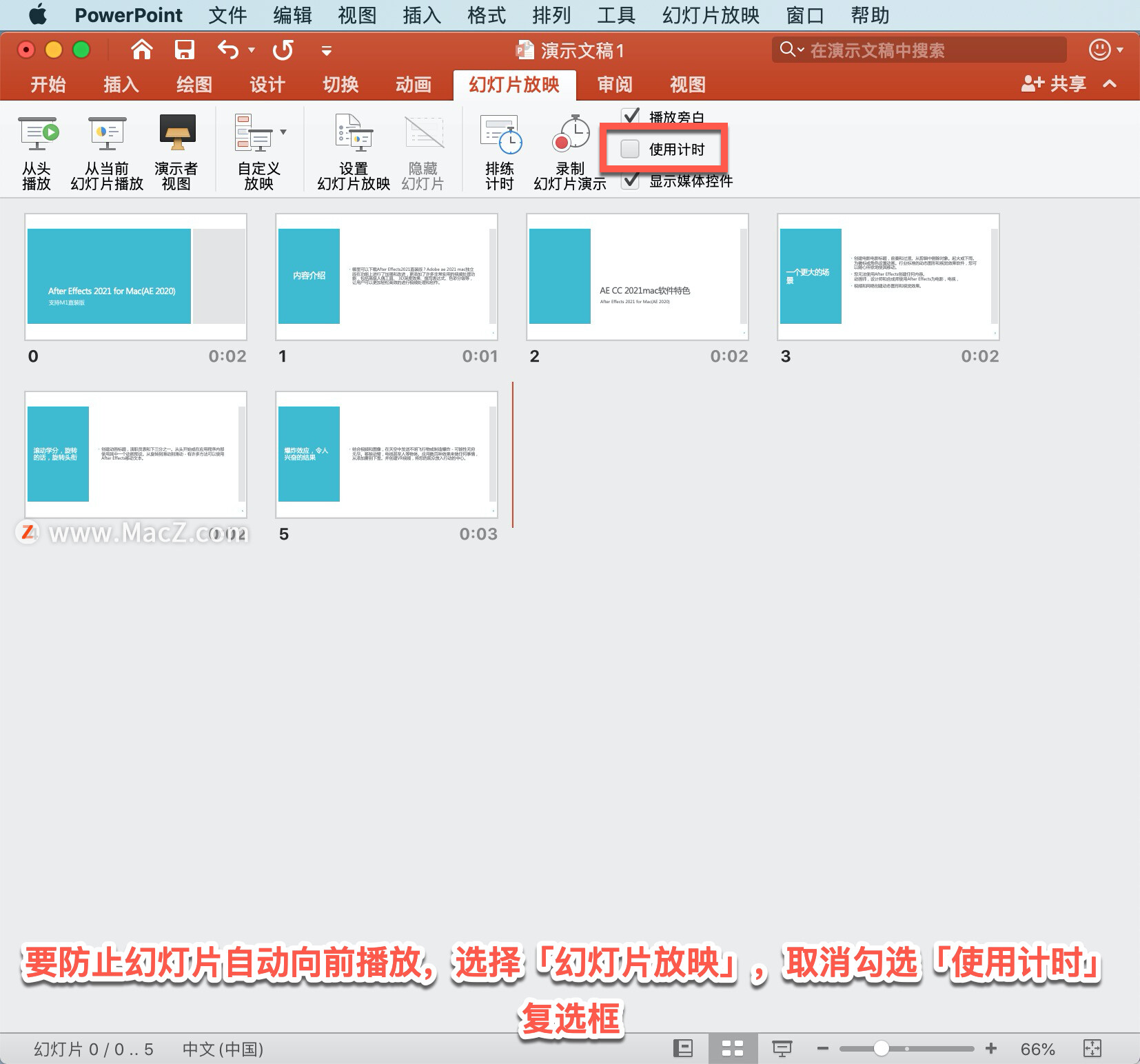This screenshot has height=1064, width=1140.
Task: Click the zoom out minus button
Action: pos(822,1049)
